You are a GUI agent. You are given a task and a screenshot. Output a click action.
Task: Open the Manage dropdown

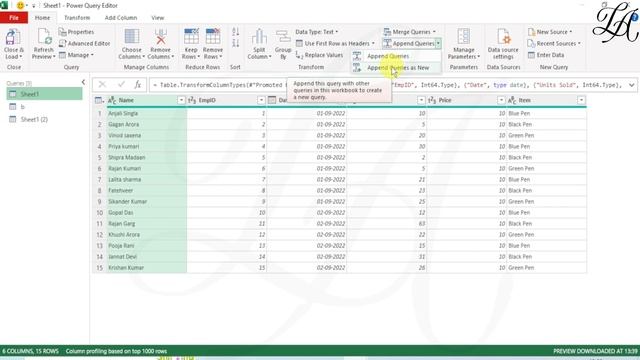pos(76,55)
